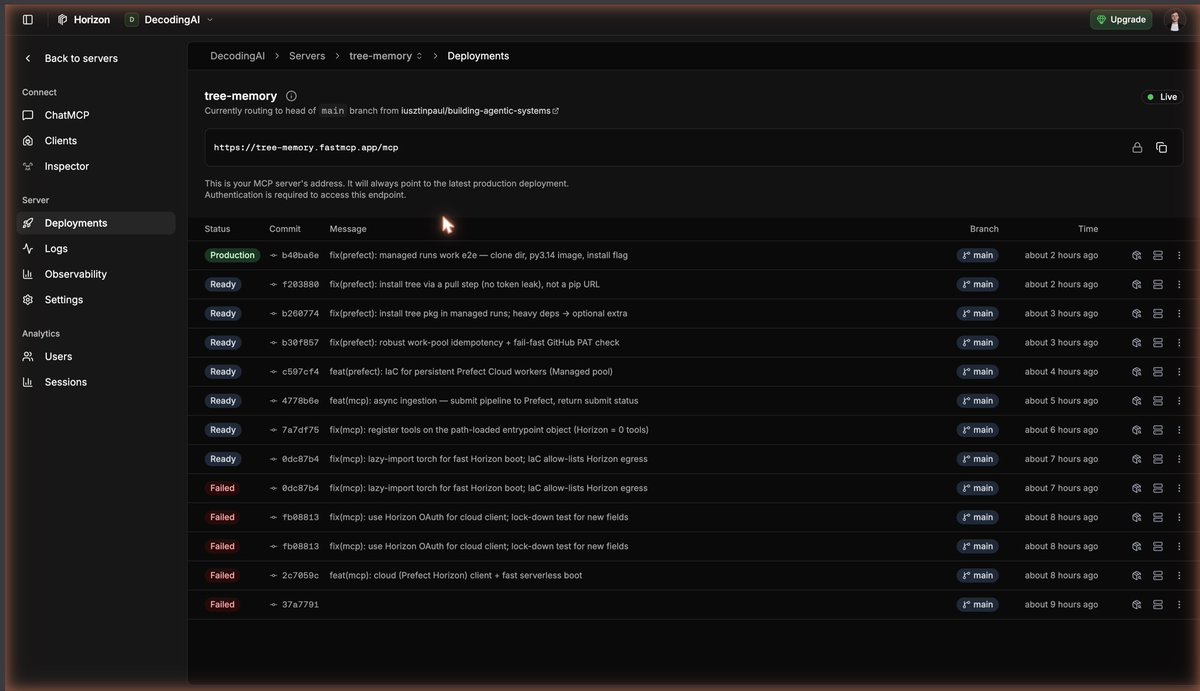The height and width of the screenshot is (691, 1200).
Task: Open the more options menu for commit b30f857
Action: tap(1179, 342)
